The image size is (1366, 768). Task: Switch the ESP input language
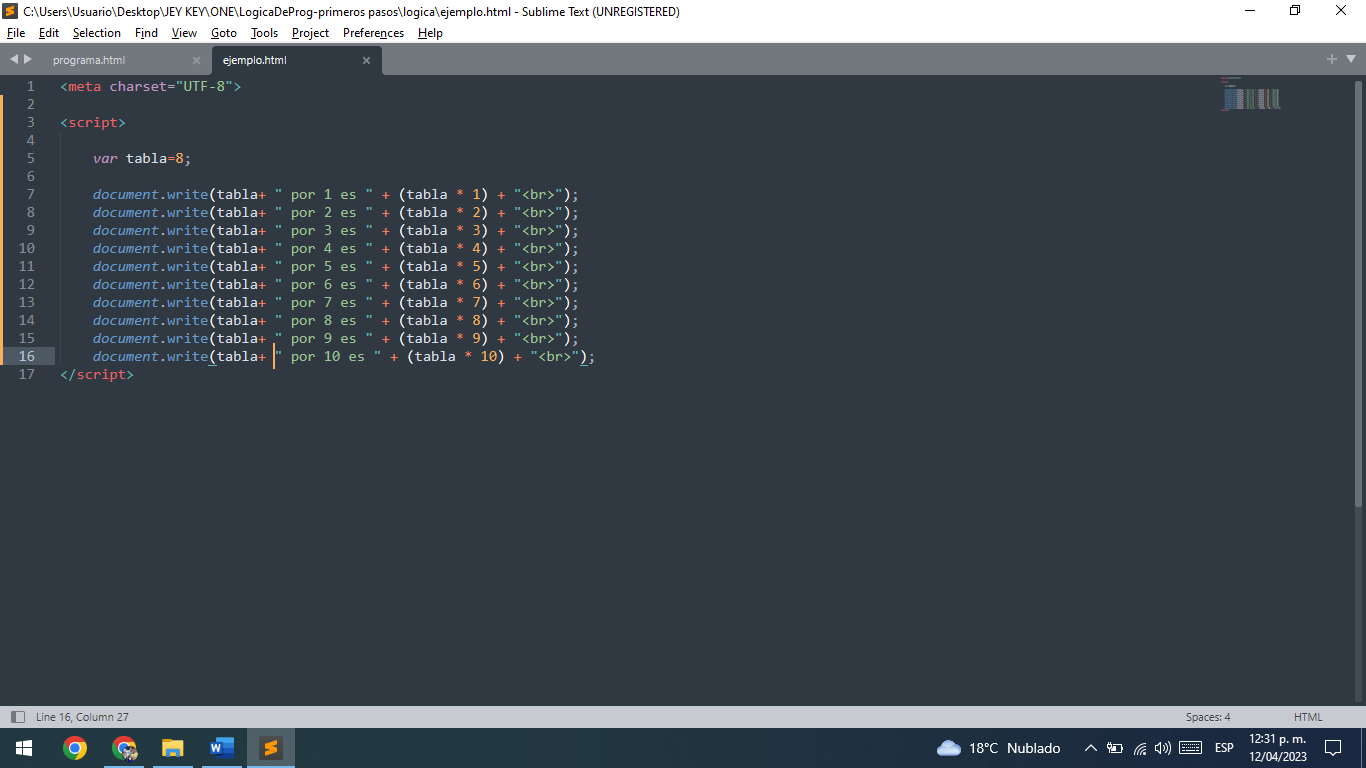(1224, 748)
